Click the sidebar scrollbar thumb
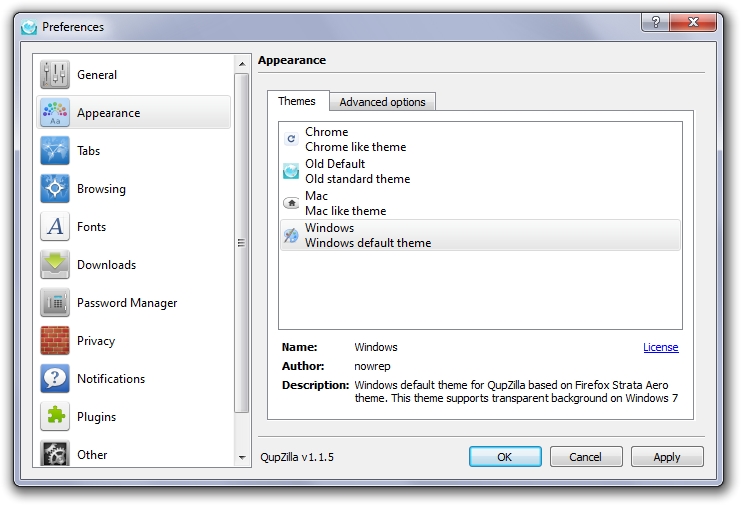 241,243
